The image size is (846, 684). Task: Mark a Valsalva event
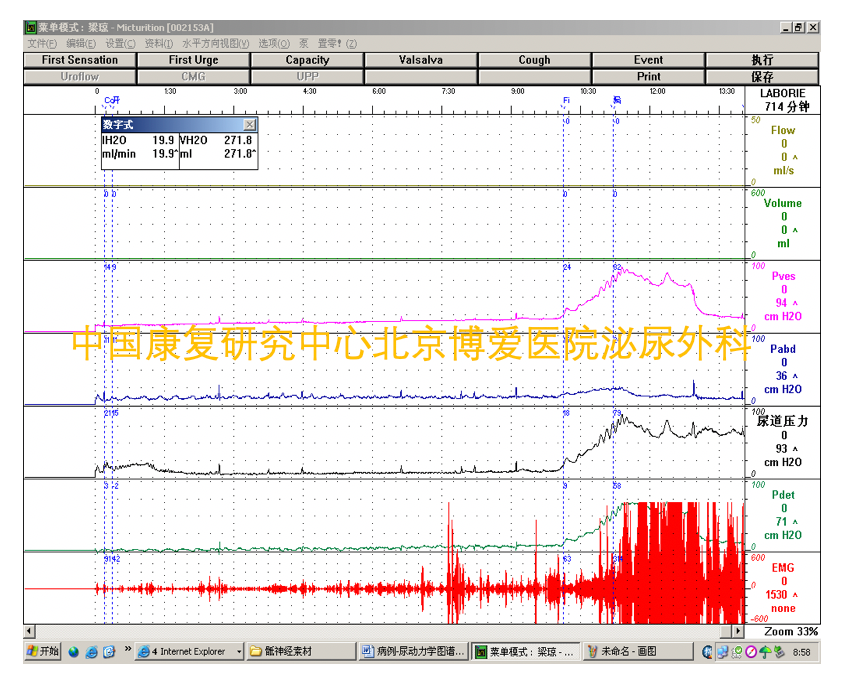point(421,60)
